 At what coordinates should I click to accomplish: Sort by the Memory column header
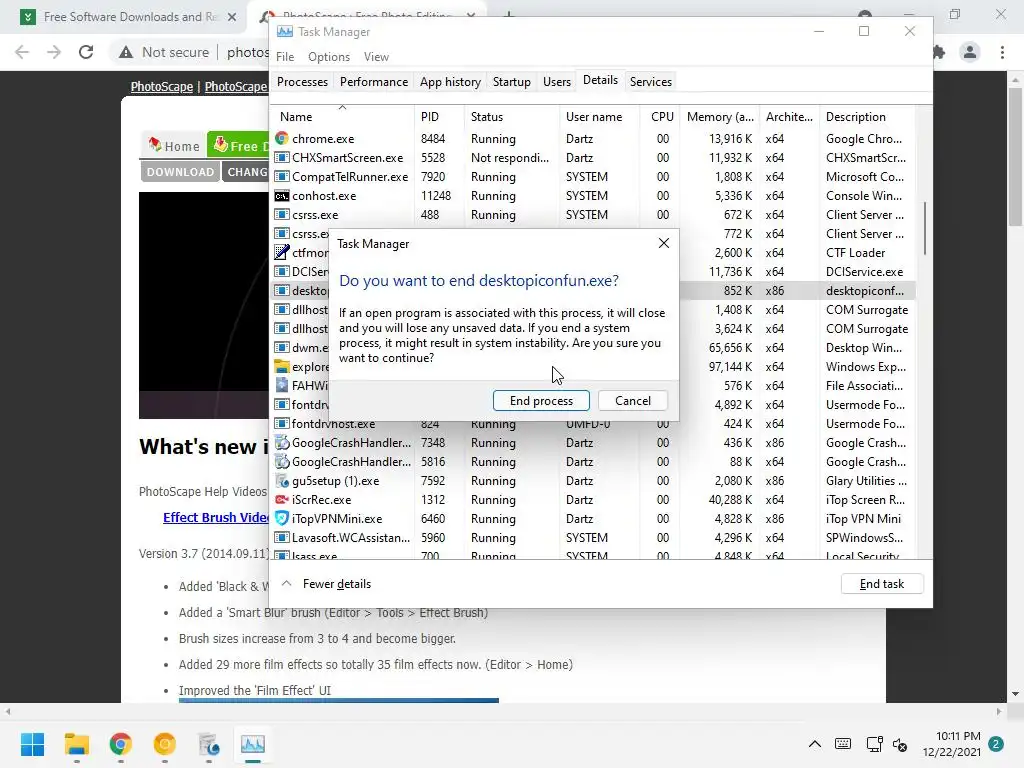click(x=719, y=117)
